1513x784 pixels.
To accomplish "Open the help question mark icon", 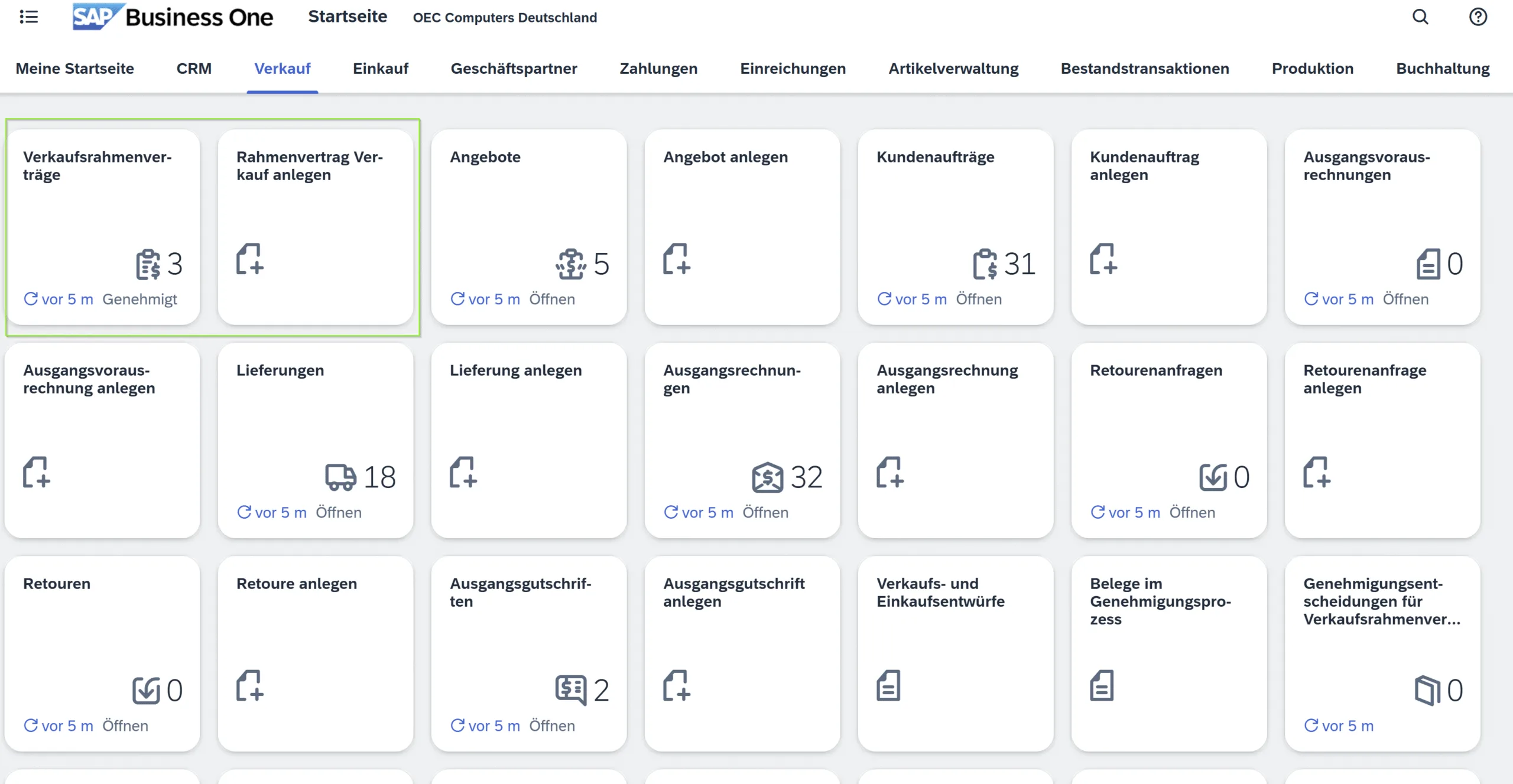I will pos(1478,17).
